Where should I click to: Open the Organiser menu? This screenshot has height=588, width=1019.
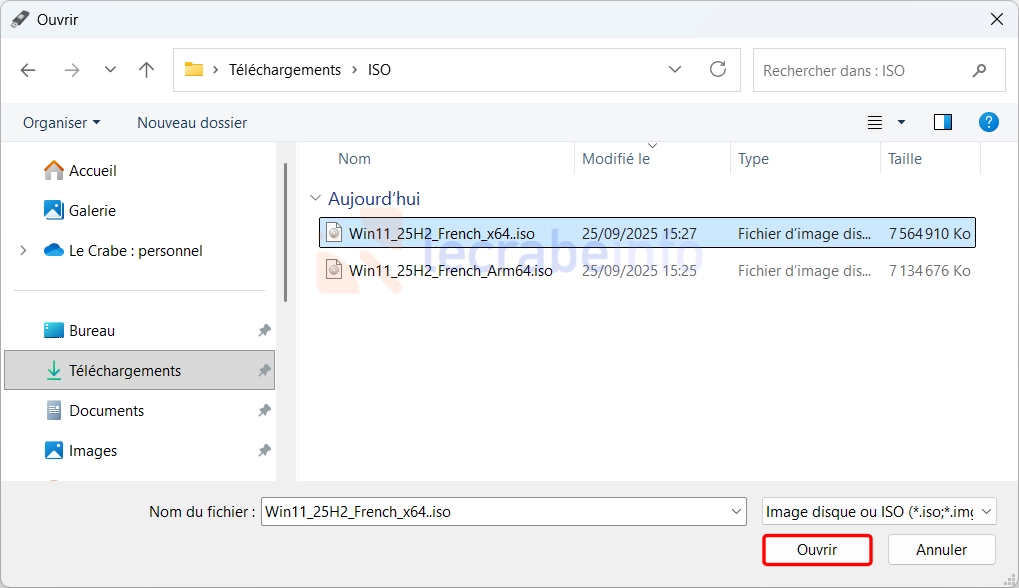pos(61,123)
